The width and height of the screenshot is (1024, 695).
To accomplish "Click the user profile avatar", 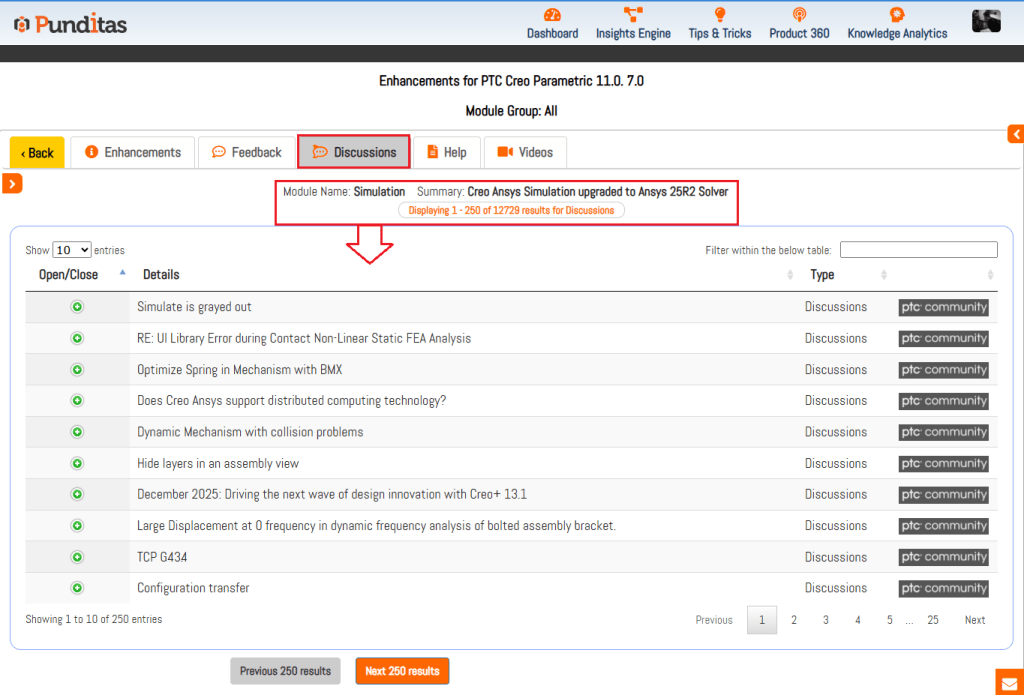I will pos(986,21).
